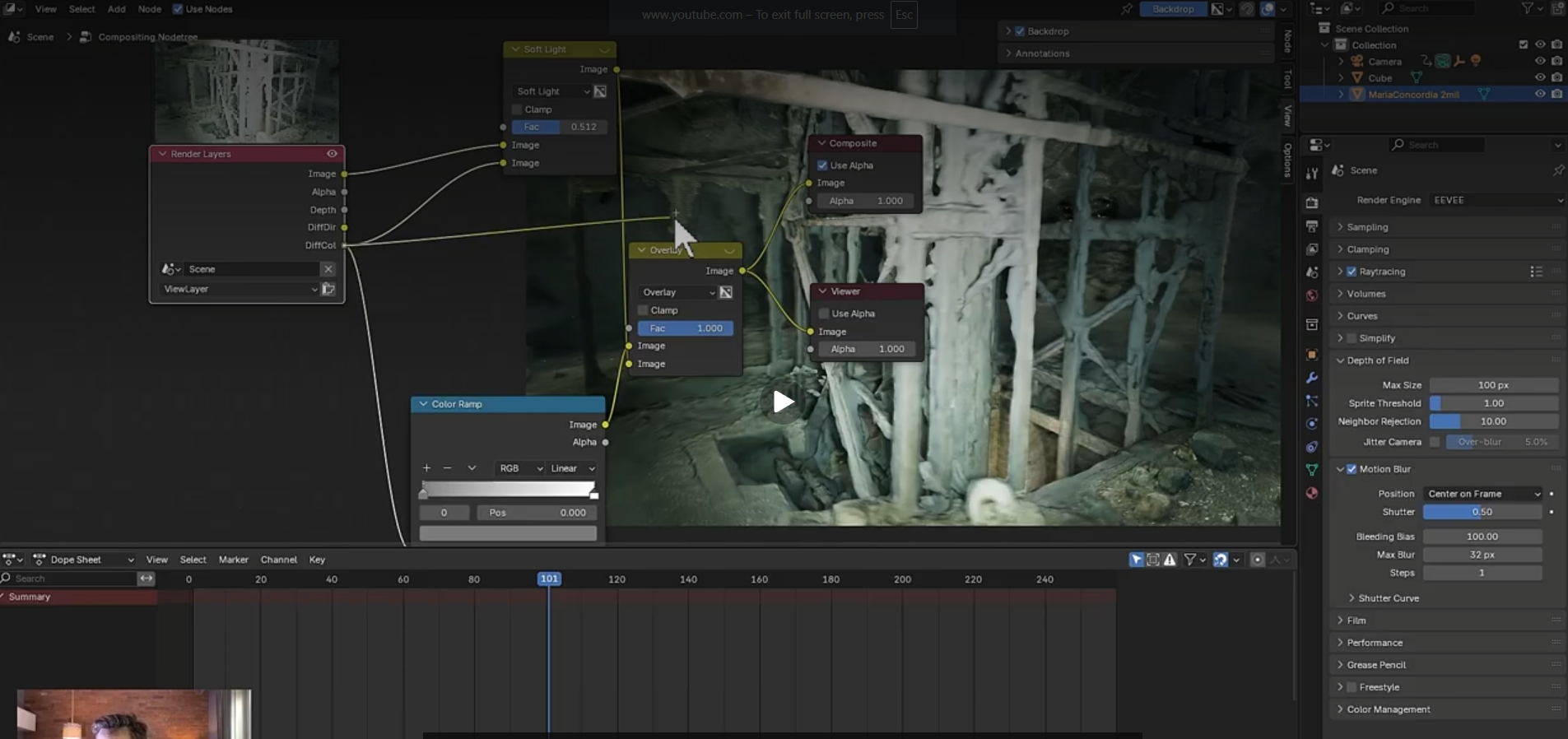
Task: Toggle Use Alpha on the Composite node
Action: pyautogui.click(x=822, y=165)
